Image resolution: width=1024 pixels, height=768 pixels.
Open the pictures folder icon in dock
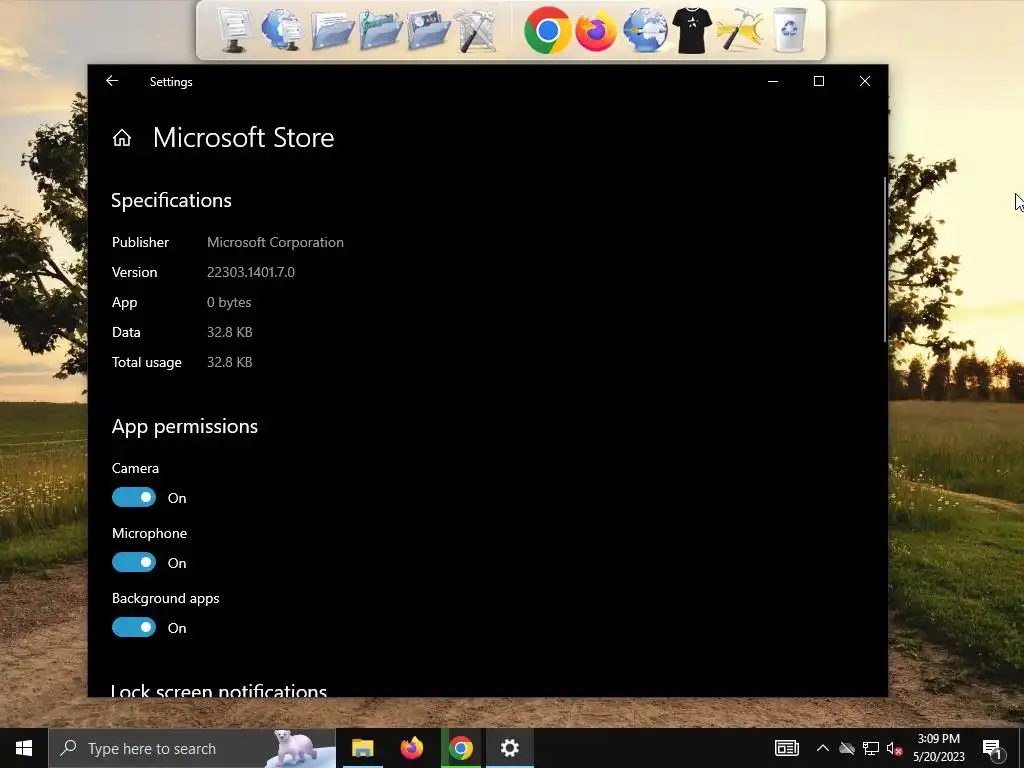(x=428, y=30)
